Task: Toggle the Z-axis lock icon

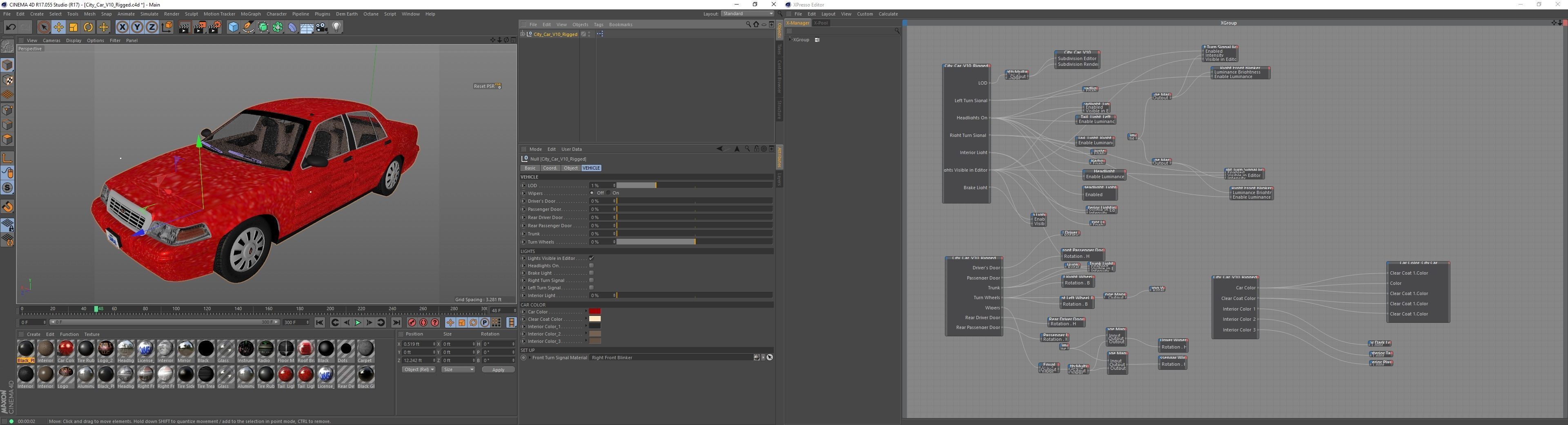Action: pos(151,27)
